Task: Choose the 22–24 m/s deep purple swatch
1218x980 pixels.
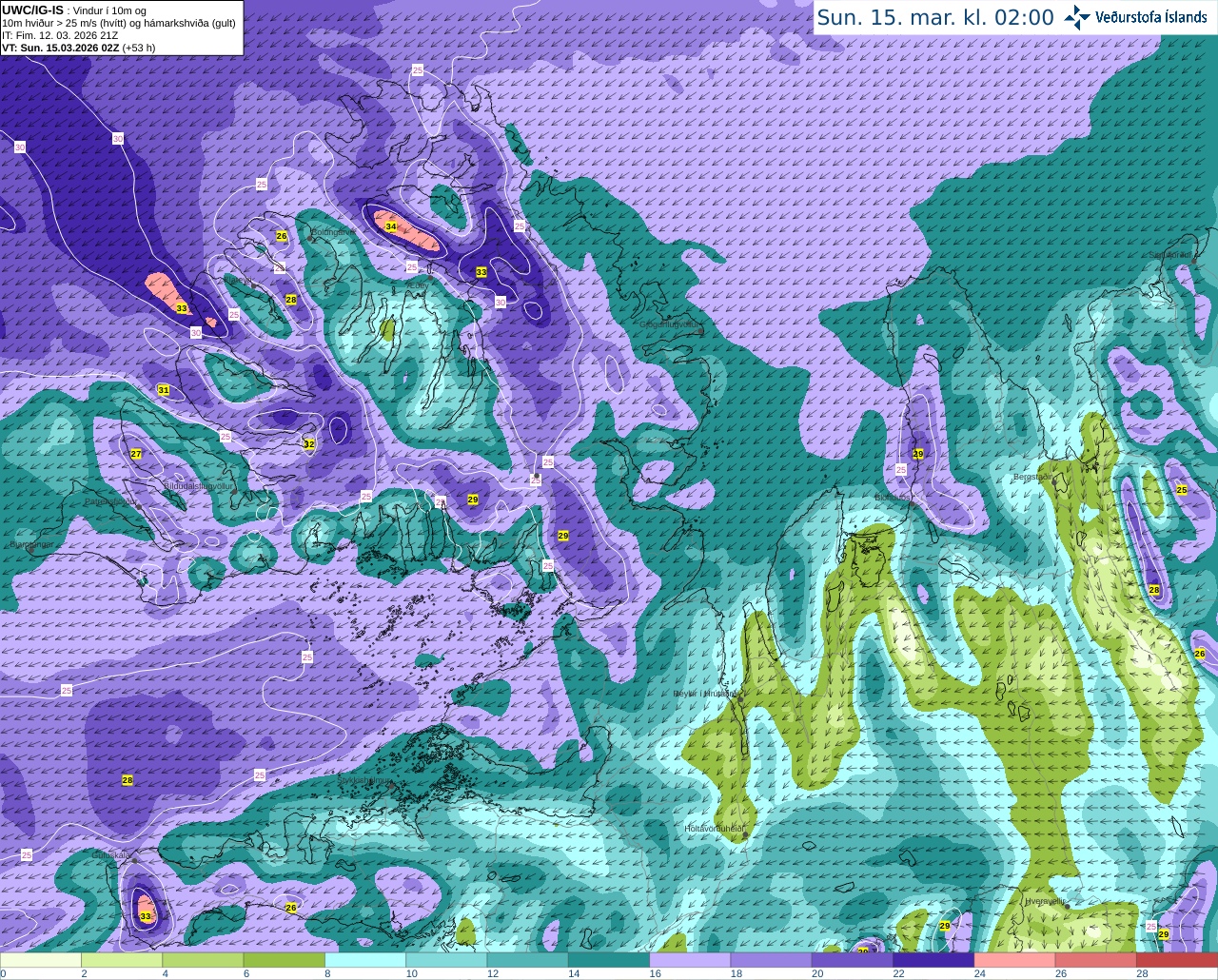Action: click(933, 960)
